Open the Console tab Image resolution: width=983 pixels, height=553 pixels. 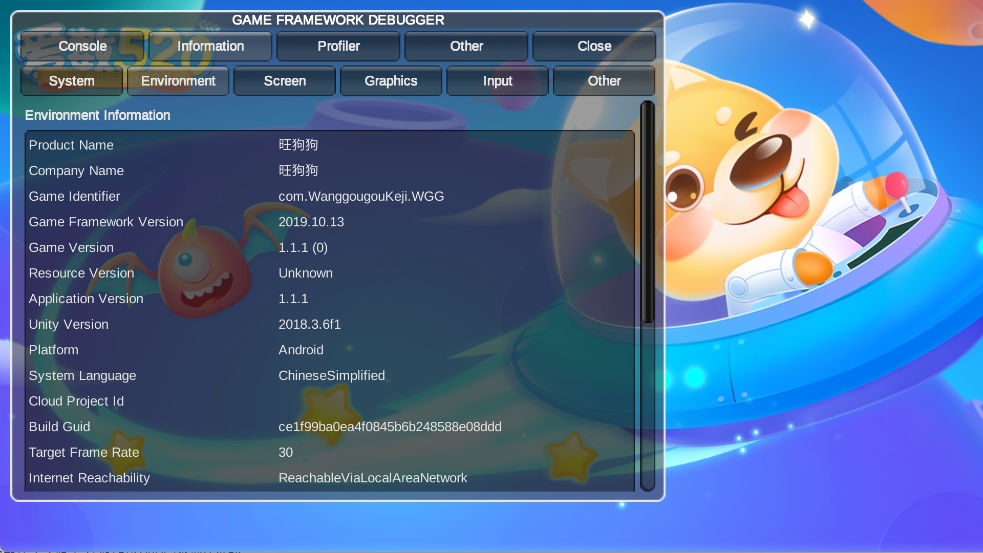[83, 46]
